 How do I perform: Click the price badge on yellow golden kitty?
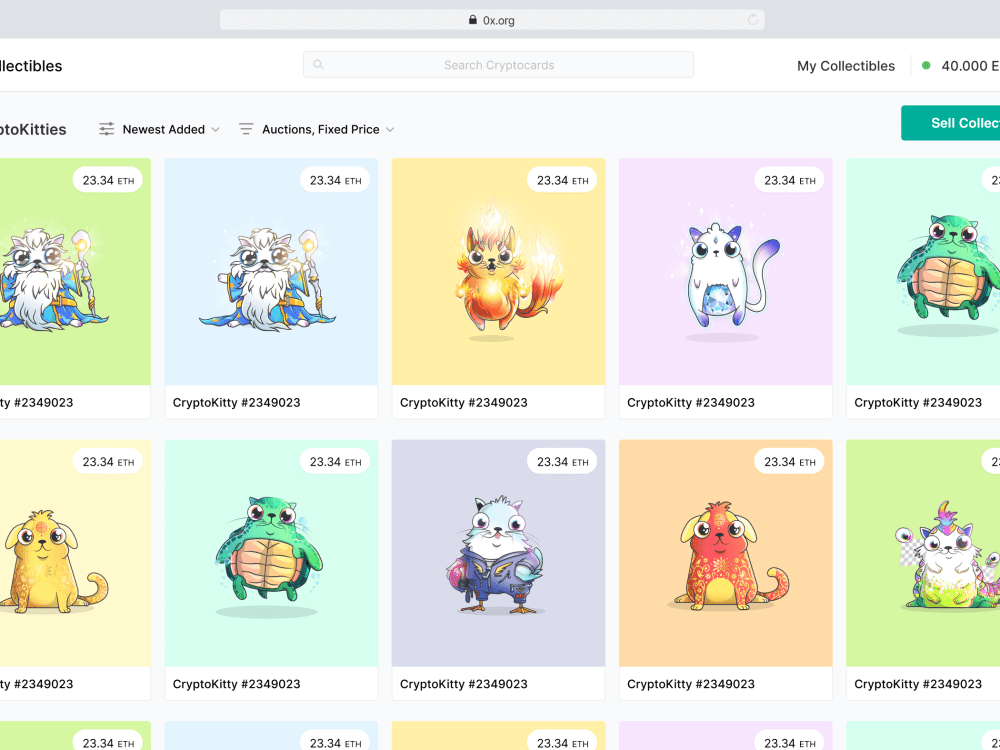pos(108,462)
